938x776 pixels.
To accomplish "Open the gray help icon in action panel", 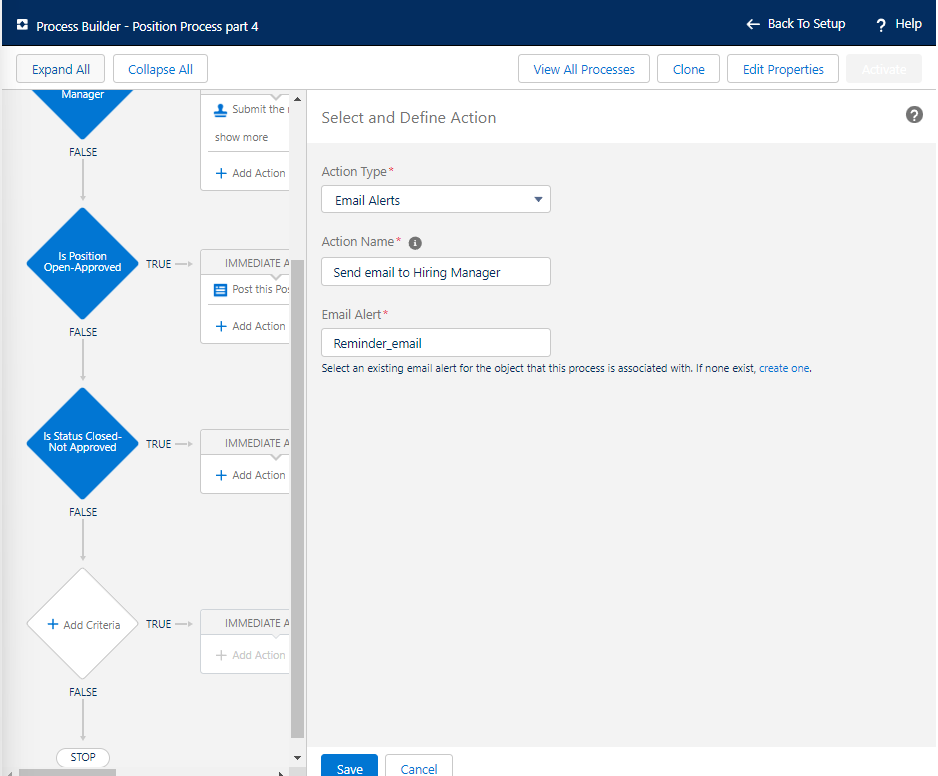I will click(x=914, y=114).
